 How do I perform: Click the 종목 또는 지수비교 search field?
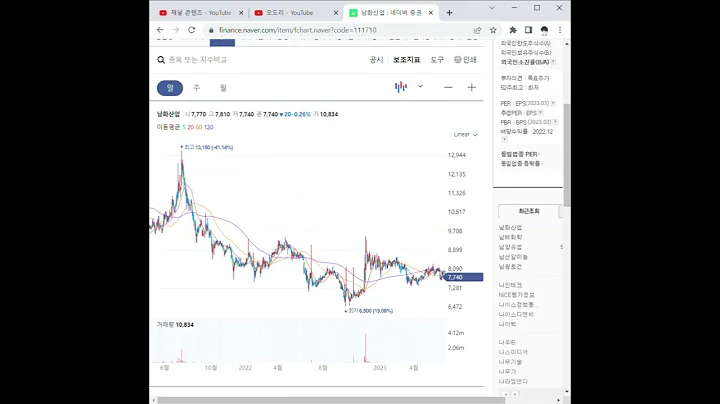(198, 60)
